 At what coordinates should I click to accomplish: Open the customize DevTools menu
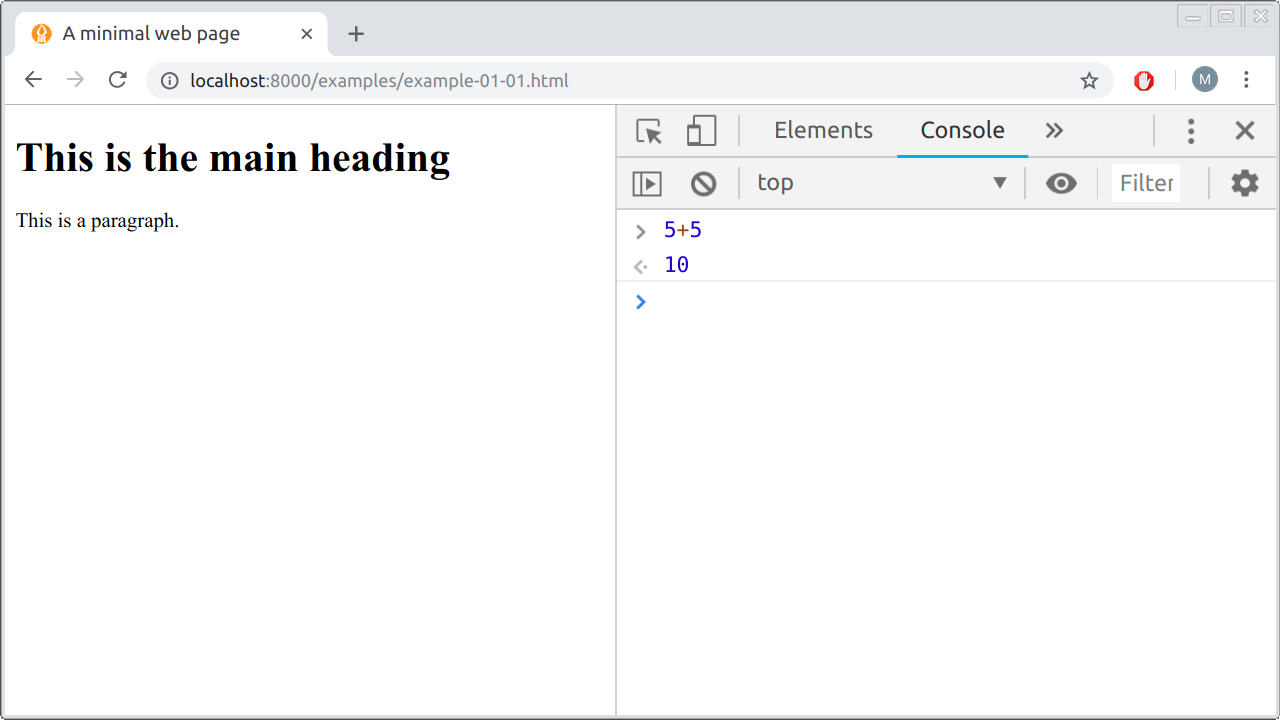pos(1191,131)
